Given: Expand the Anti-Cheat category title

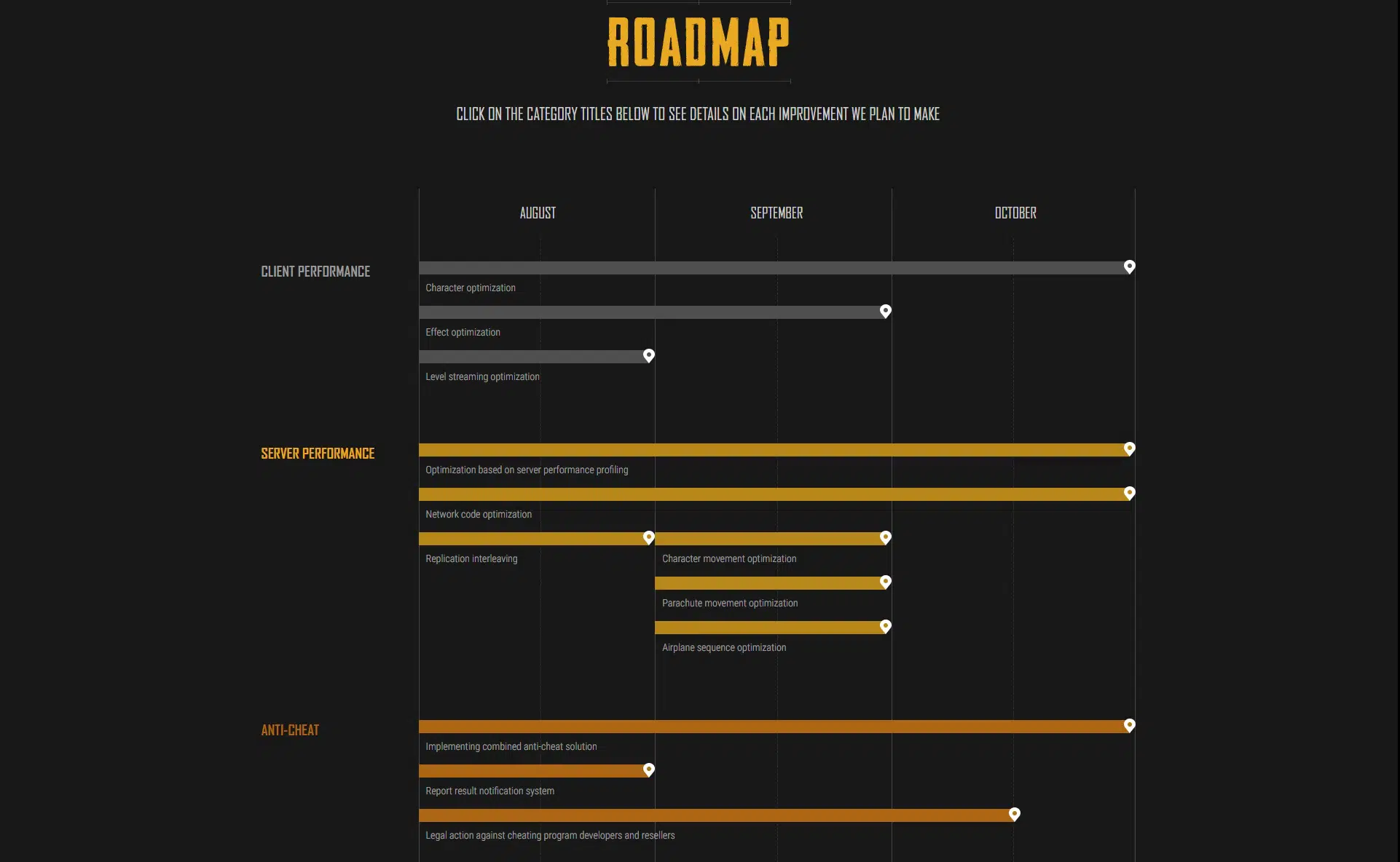Looking at the screenshot, I should [290, 730].
